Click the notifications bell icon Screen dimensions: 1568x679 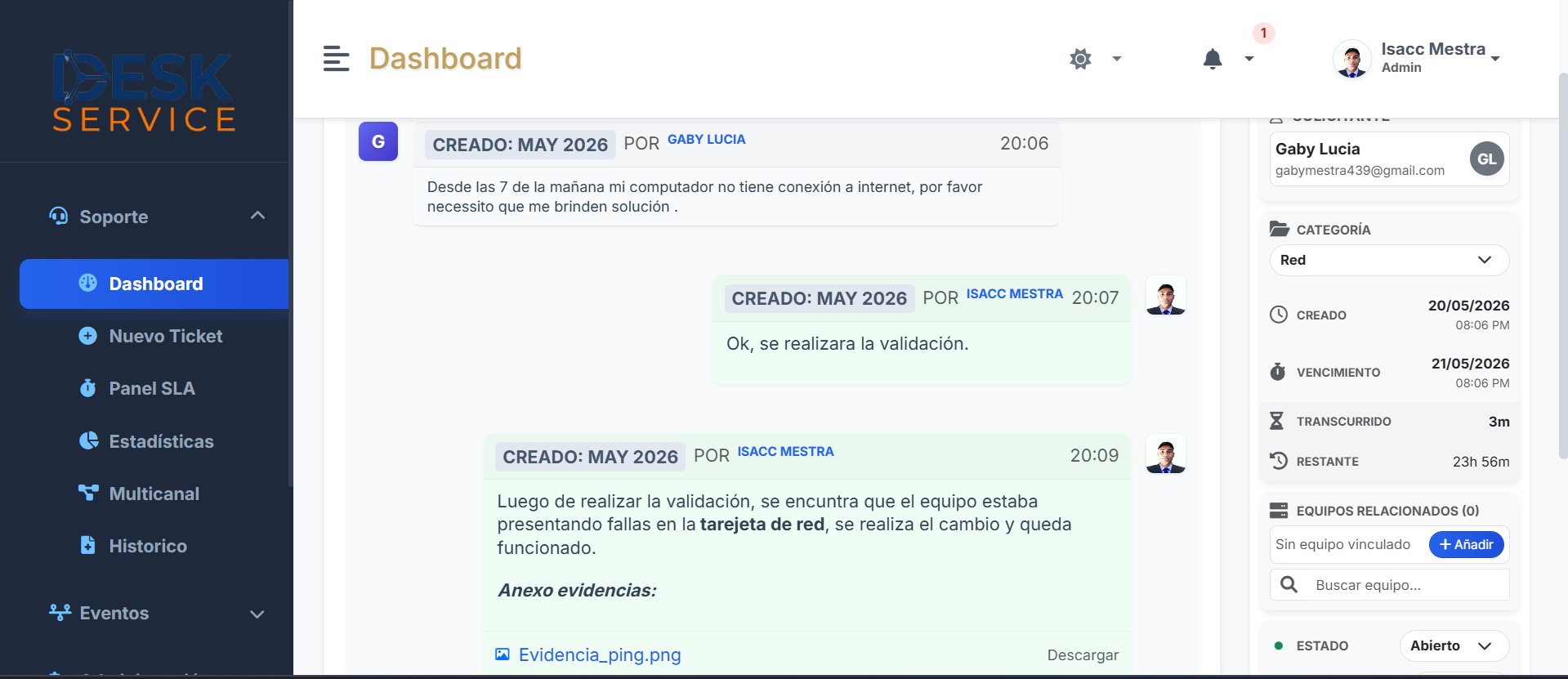[1213, 59]
